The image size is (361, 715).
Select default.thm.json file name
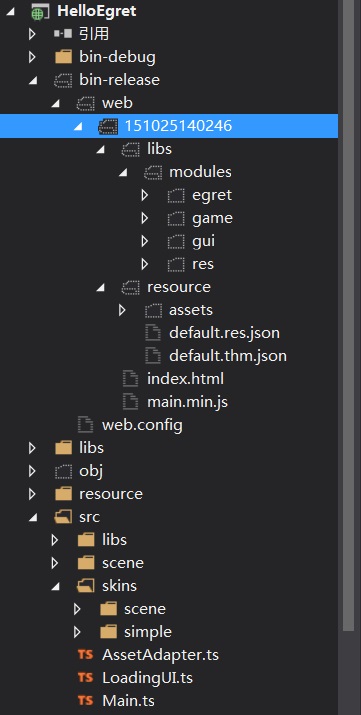(228, 356)
